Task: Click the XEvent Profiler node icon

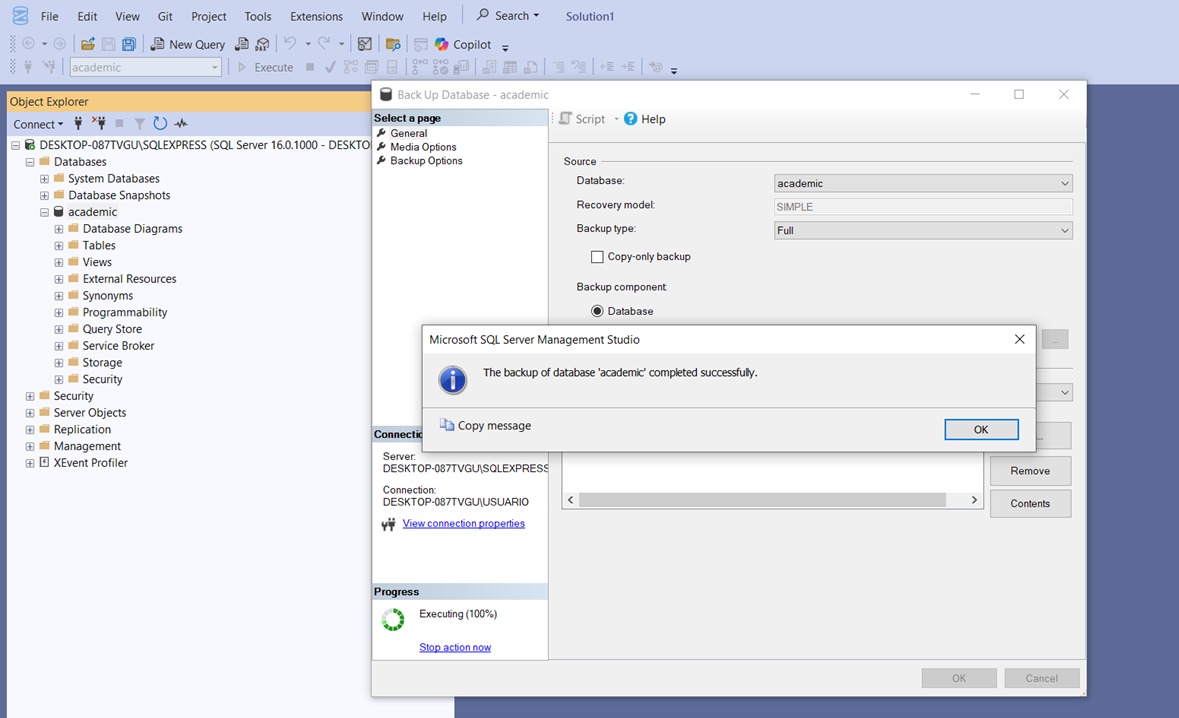Action: [44, 462]
